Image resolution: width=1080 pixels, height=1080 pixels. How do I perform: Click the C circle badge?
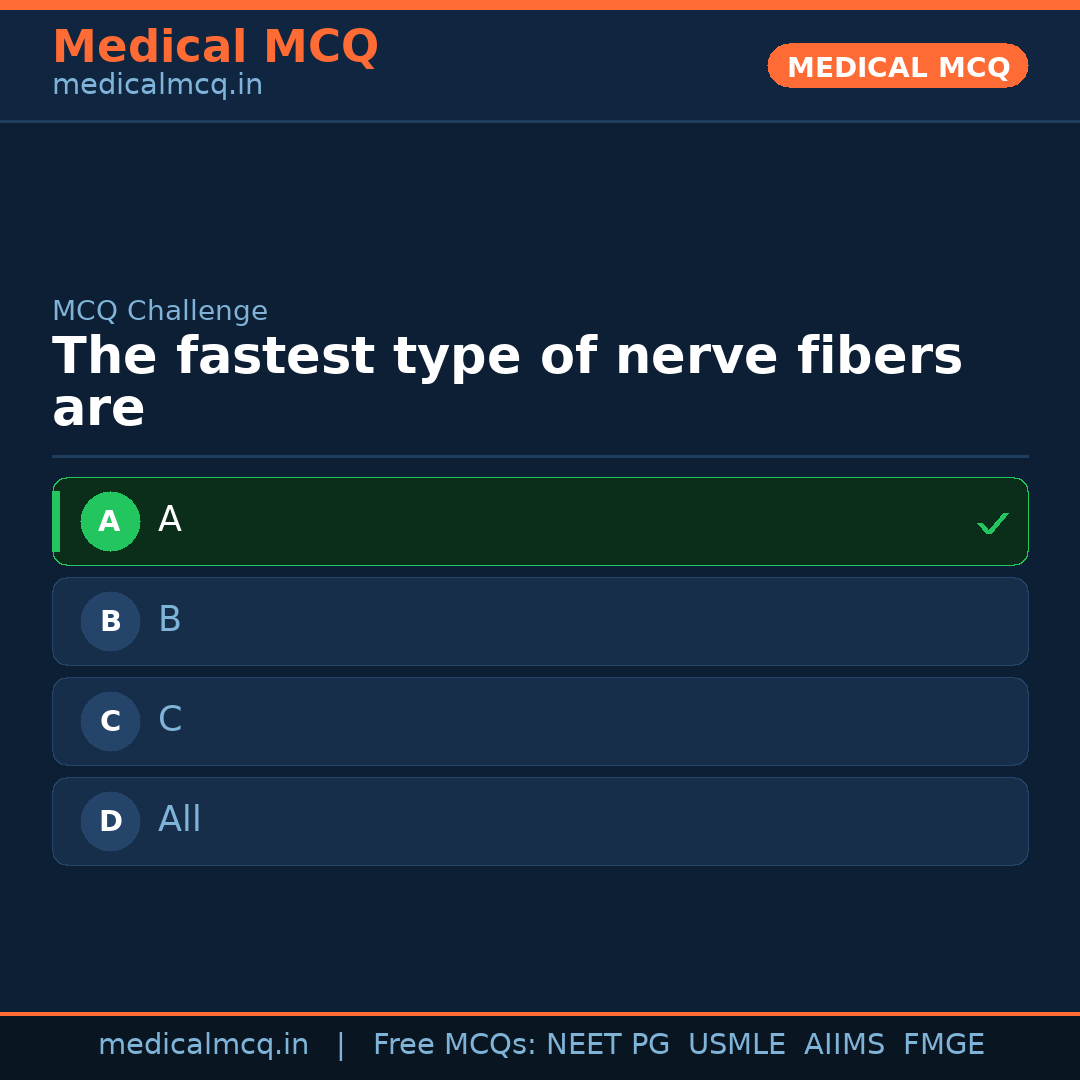point(110,721)
